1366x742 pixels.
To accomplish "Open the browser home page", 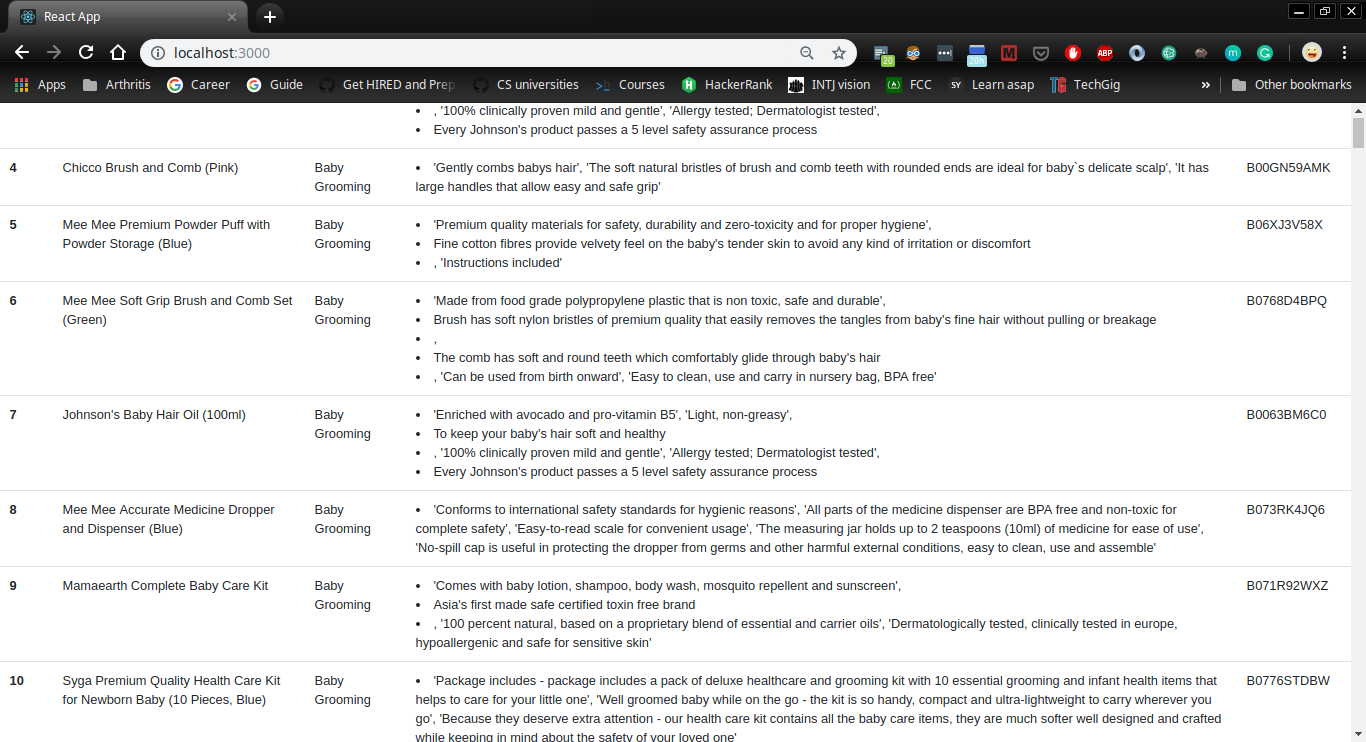I will coord(118,52).
